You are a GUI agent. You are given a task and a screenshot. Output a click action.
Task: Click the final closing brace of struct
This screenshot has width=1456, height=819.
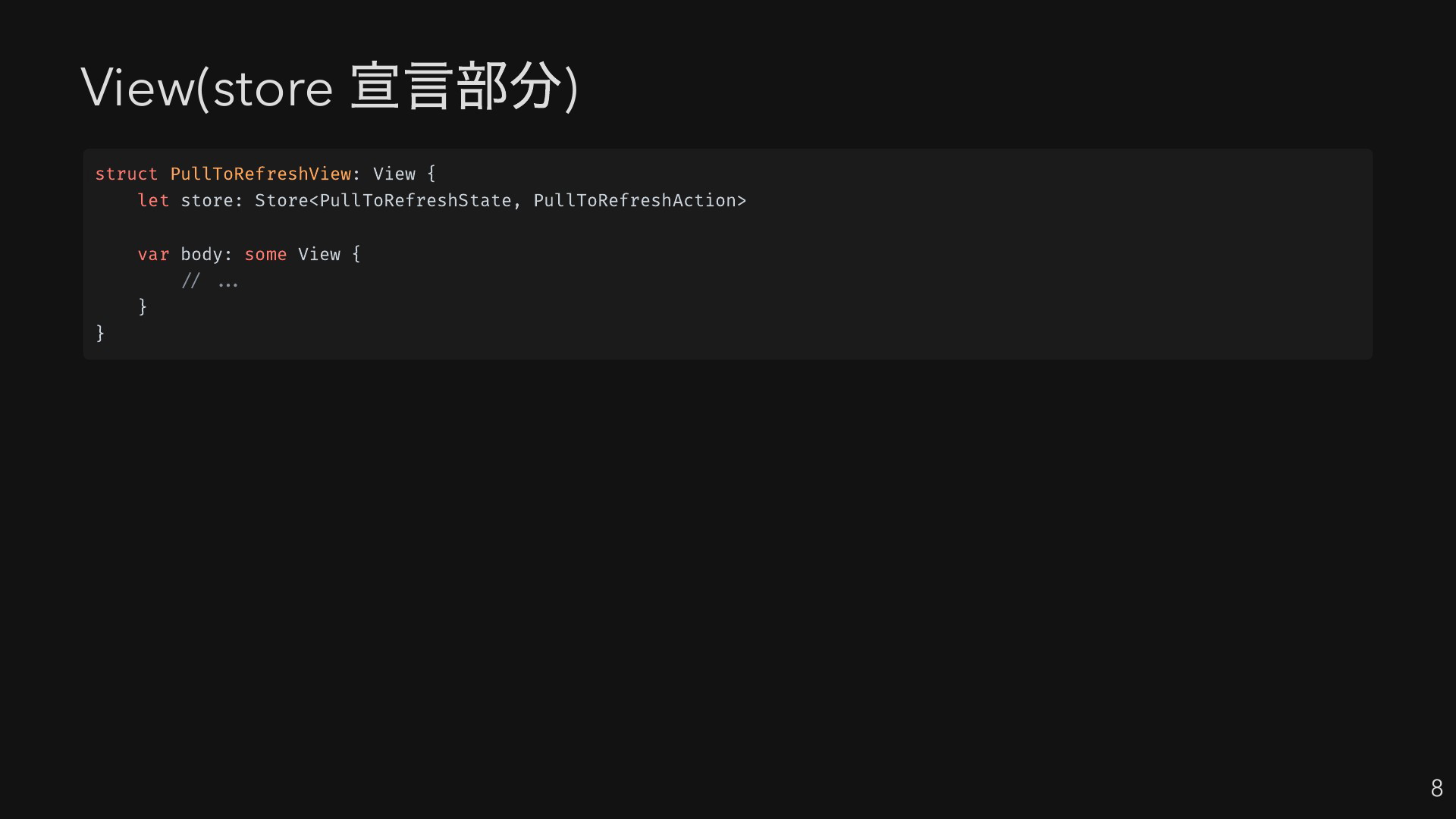pyautogui.click(x=100, y=333)
